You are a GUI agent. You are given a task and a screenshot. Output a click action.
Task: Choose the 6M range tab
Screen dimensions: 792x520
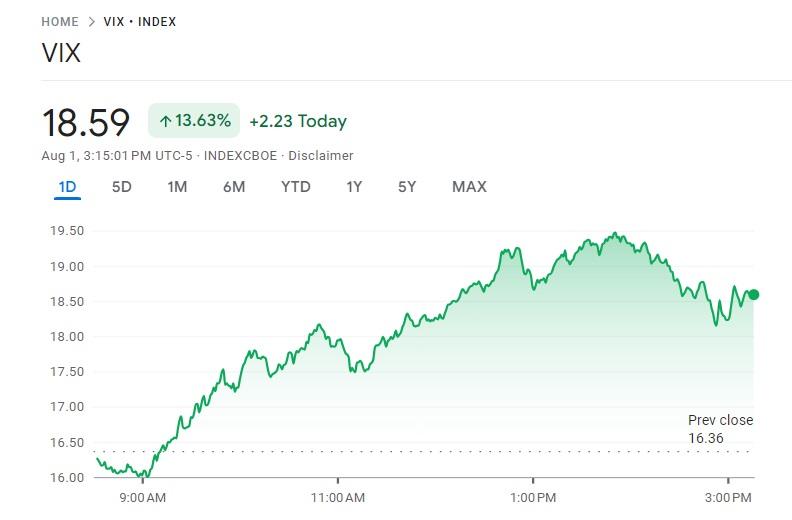234,186
